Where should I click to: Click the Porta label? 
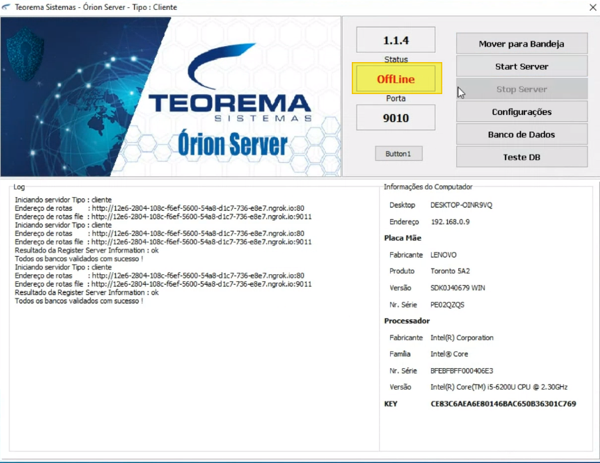pyautogui.click(x=396, y=98)
